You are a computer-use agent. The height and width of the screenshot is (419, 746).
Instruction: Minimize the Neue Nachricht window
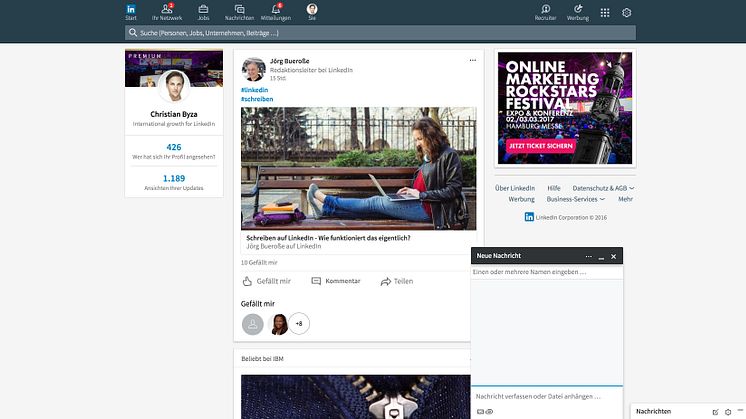pyautogui.click(x=601, y=257)
